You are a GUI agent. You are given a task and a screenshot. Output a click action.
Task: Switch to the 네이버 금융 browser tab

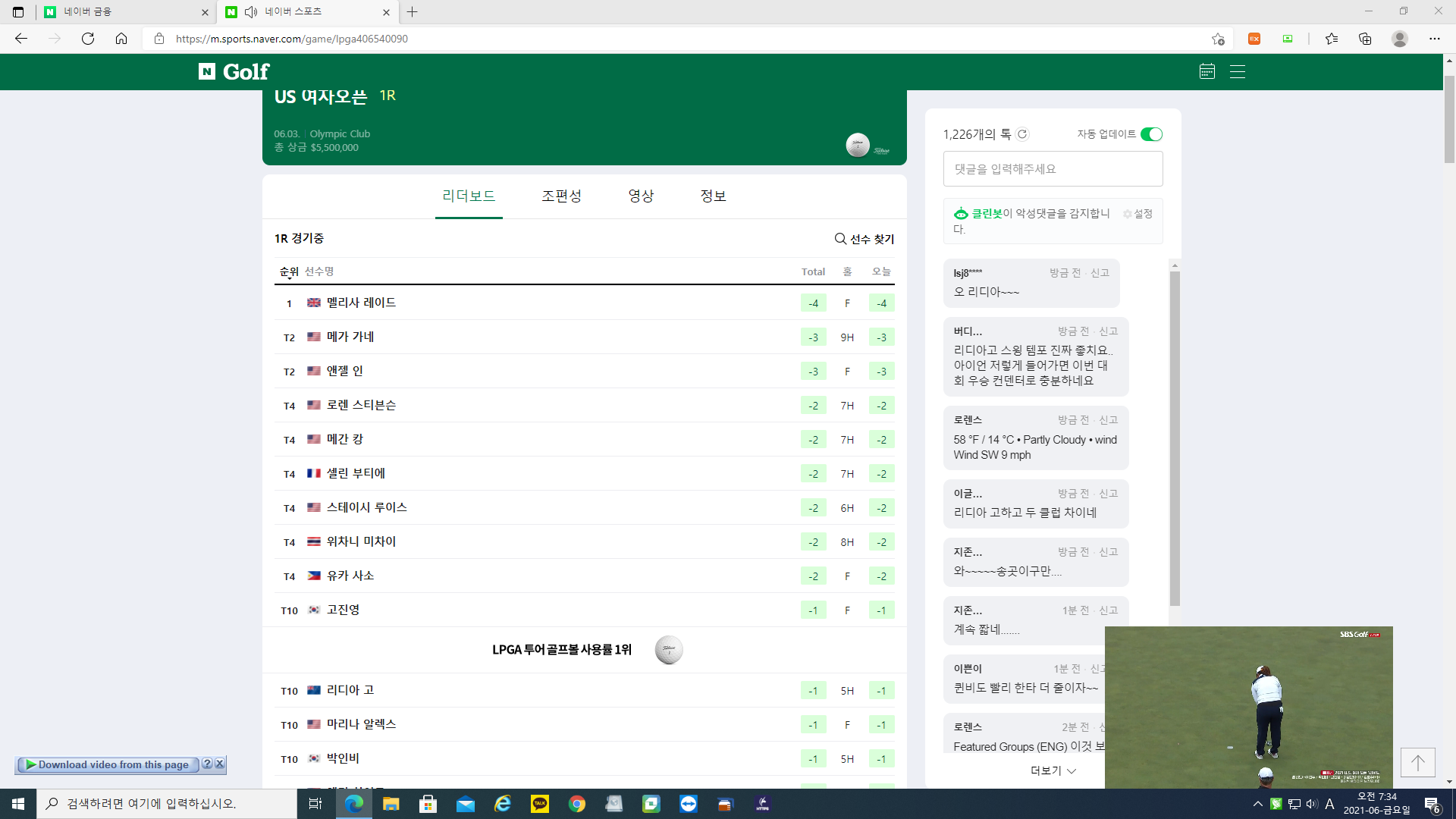[x=125, y=12]
